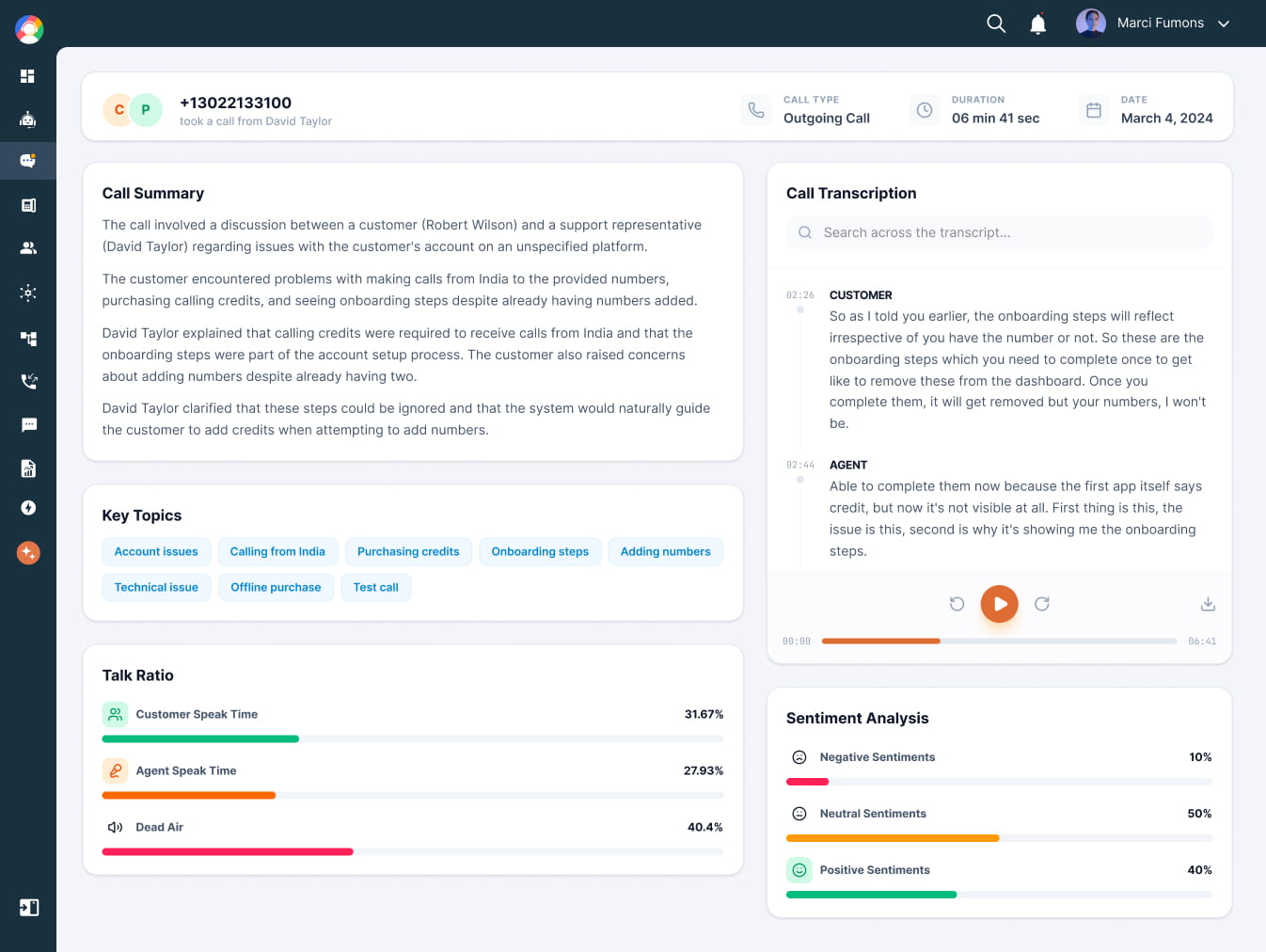Click Marci Fumons profile avatar
Viewport: 1266px width, 952px height.
click(x=1091, y=24)
